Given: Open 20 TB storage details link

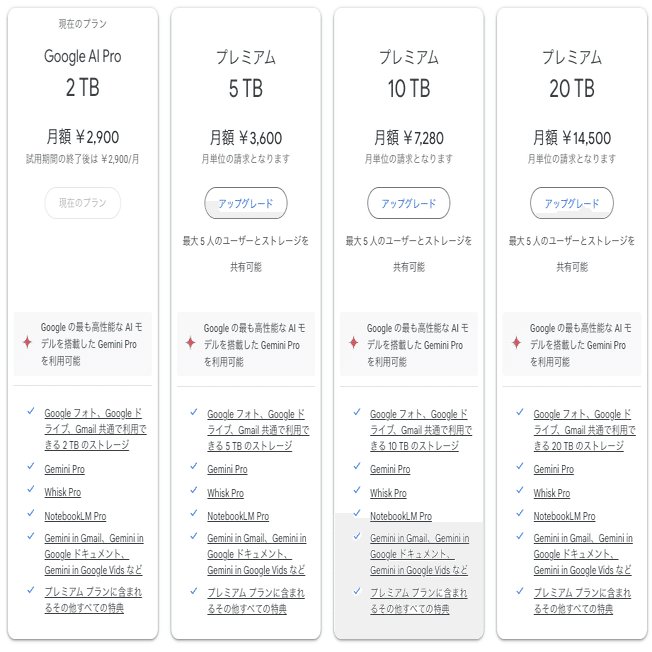Looking at the screenshot, I should [x=585, y=430].
